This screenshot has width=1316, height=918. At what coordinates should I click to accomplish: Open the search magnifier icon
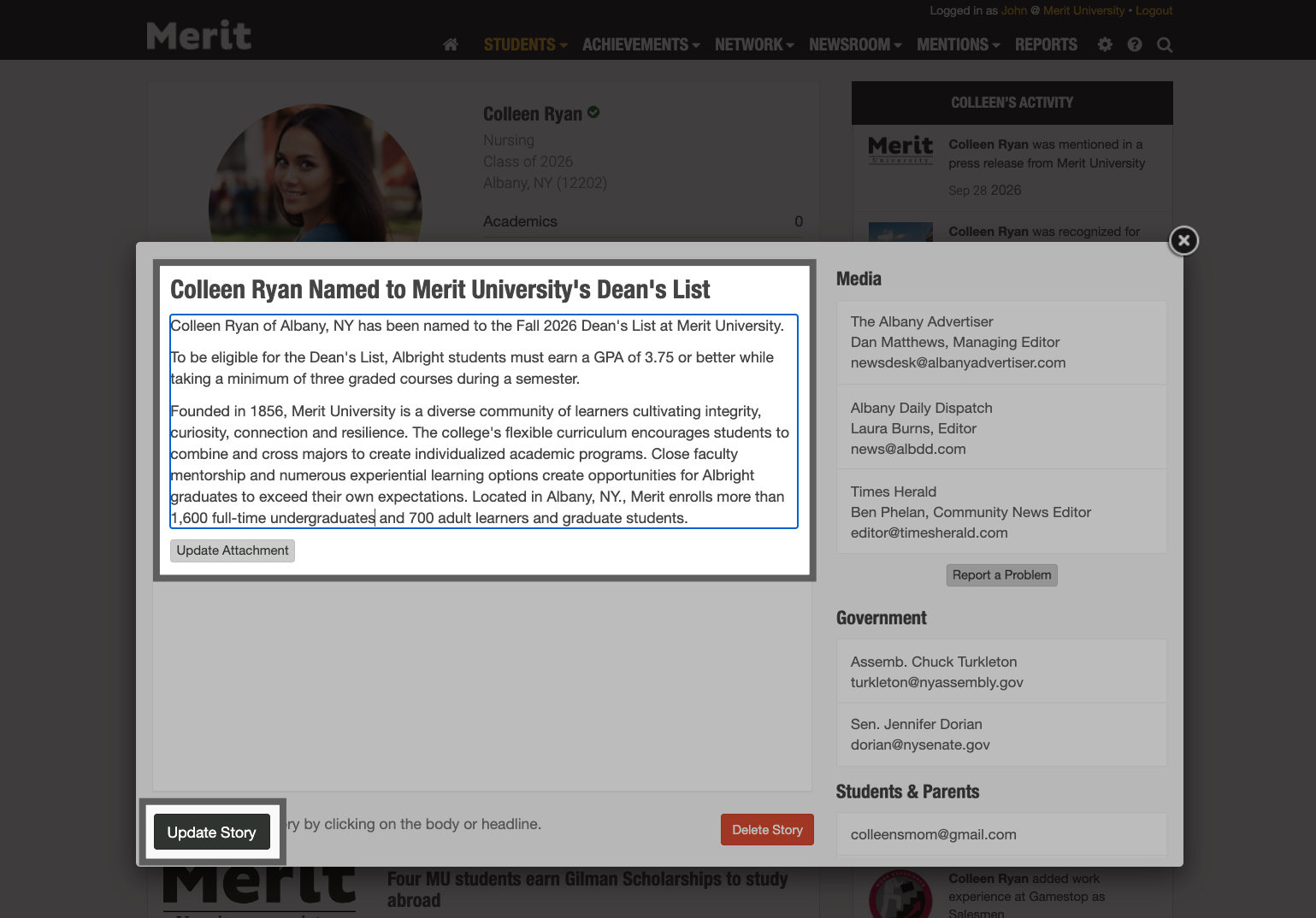(x=1164, y=44)
